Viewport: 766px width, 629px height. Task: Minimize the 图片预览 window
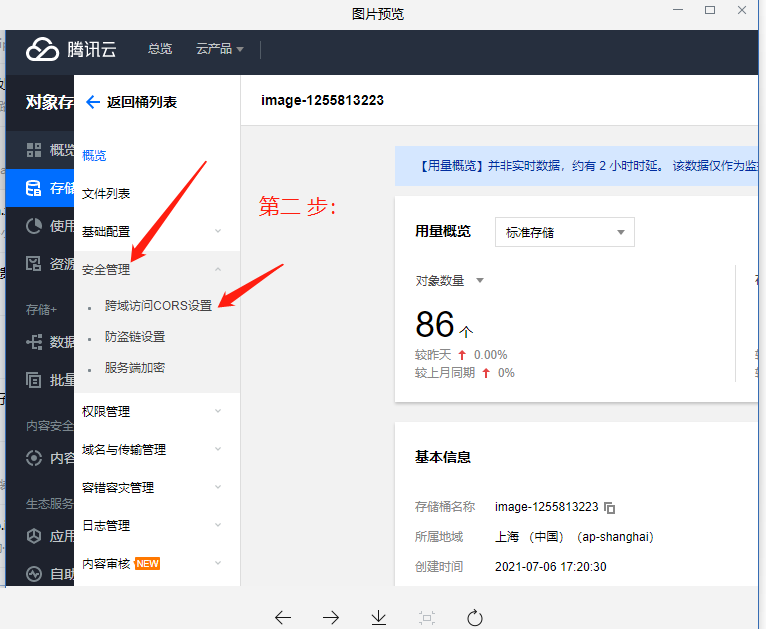click(x=678, y=10)
